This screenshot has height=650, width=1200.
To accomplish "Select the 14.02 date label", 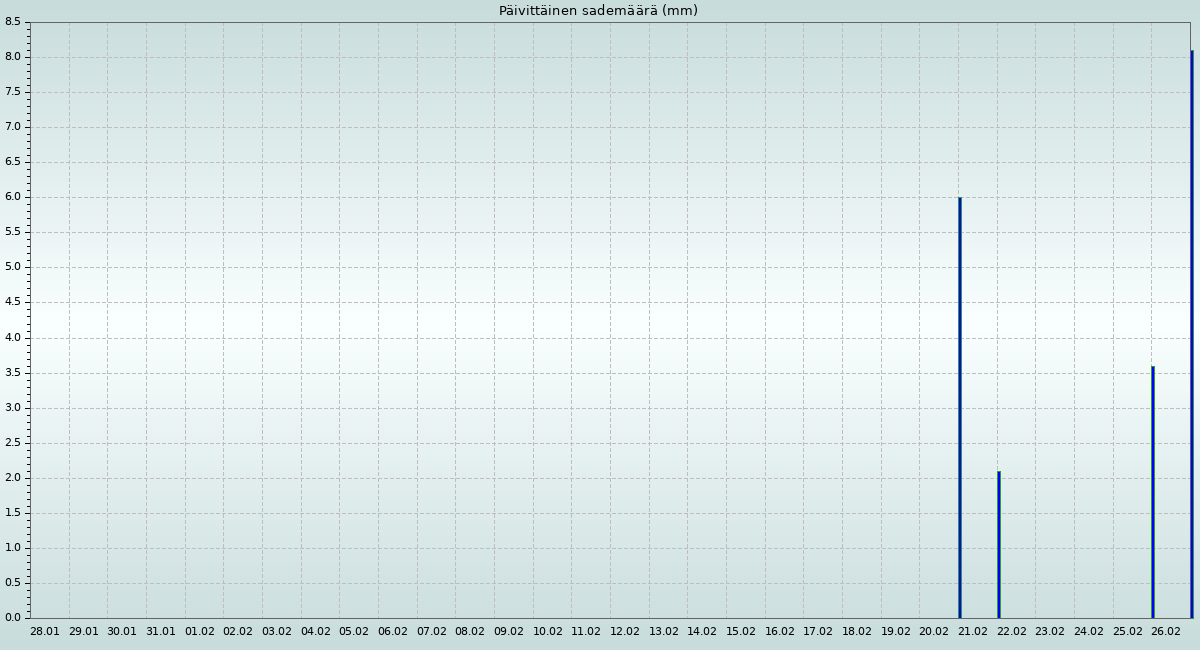I will (702, 632).
